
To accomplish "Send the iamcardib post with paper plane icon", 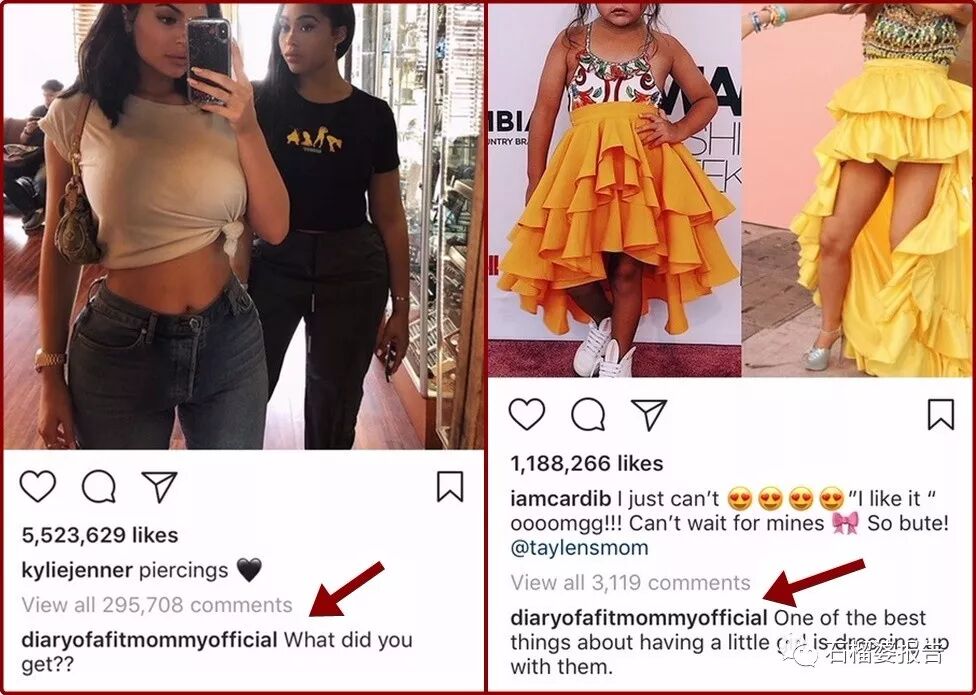I will tap(649, 414).
